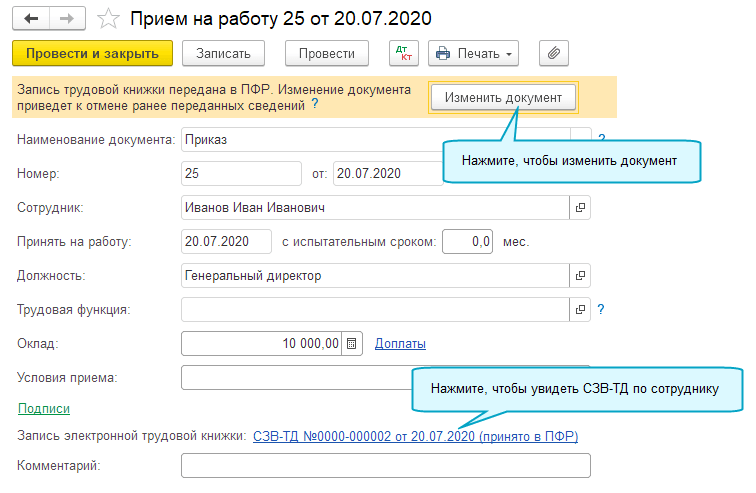Expand the Печать dropdown menu

pos(509,53)
